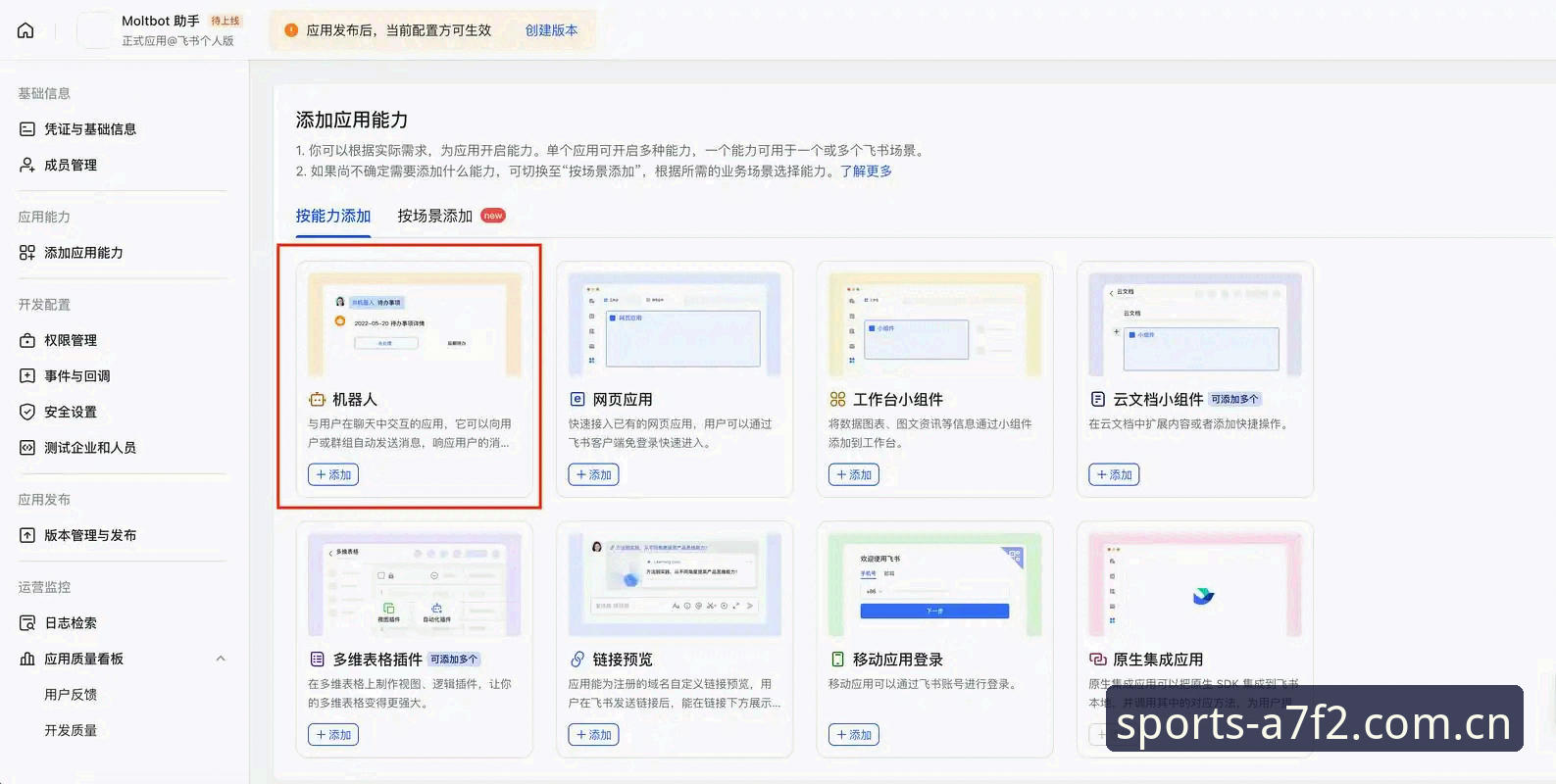Viewport: 1556px width, 784px height.
Task: Click the 待上线 status tag
Action: point(226,21)
